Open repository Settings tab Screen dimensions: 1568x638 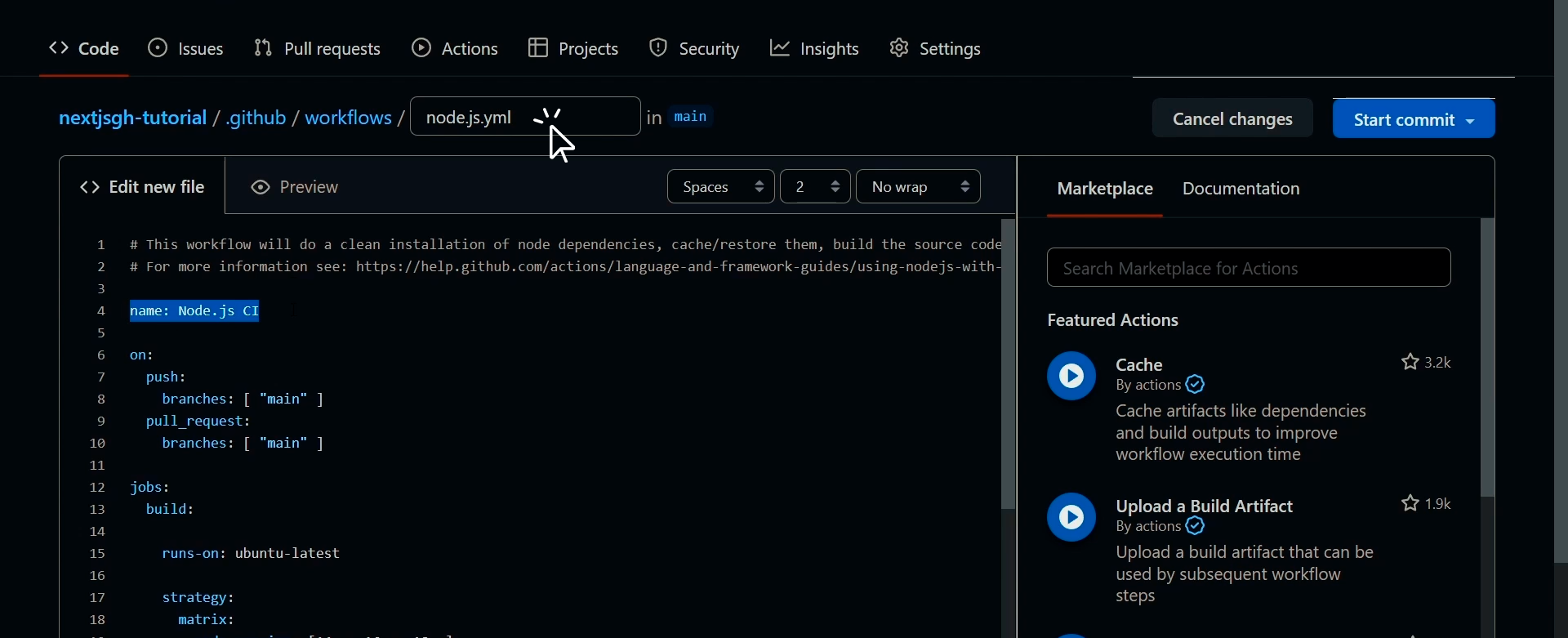[x=935, y=49]
